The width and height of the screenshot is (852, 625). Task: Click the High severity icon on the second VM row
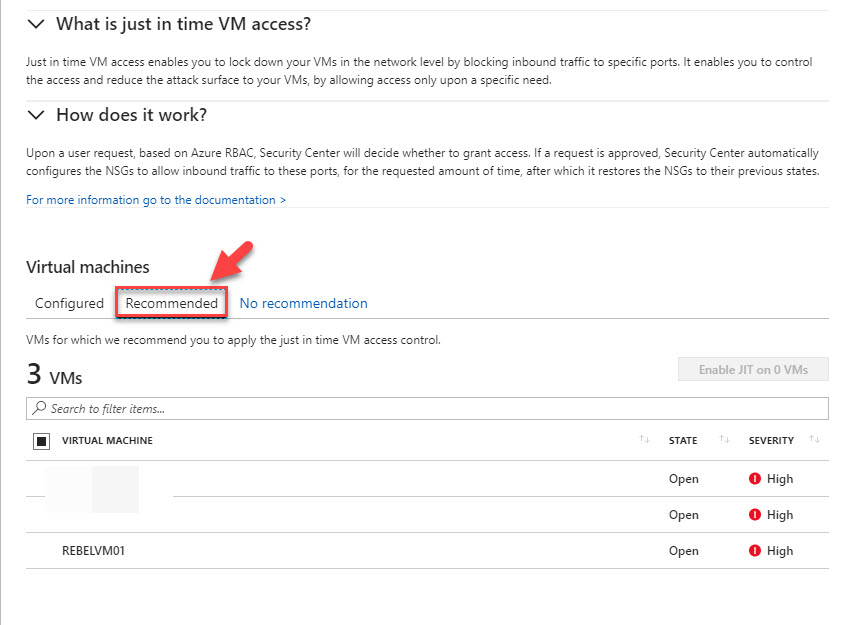753,515
